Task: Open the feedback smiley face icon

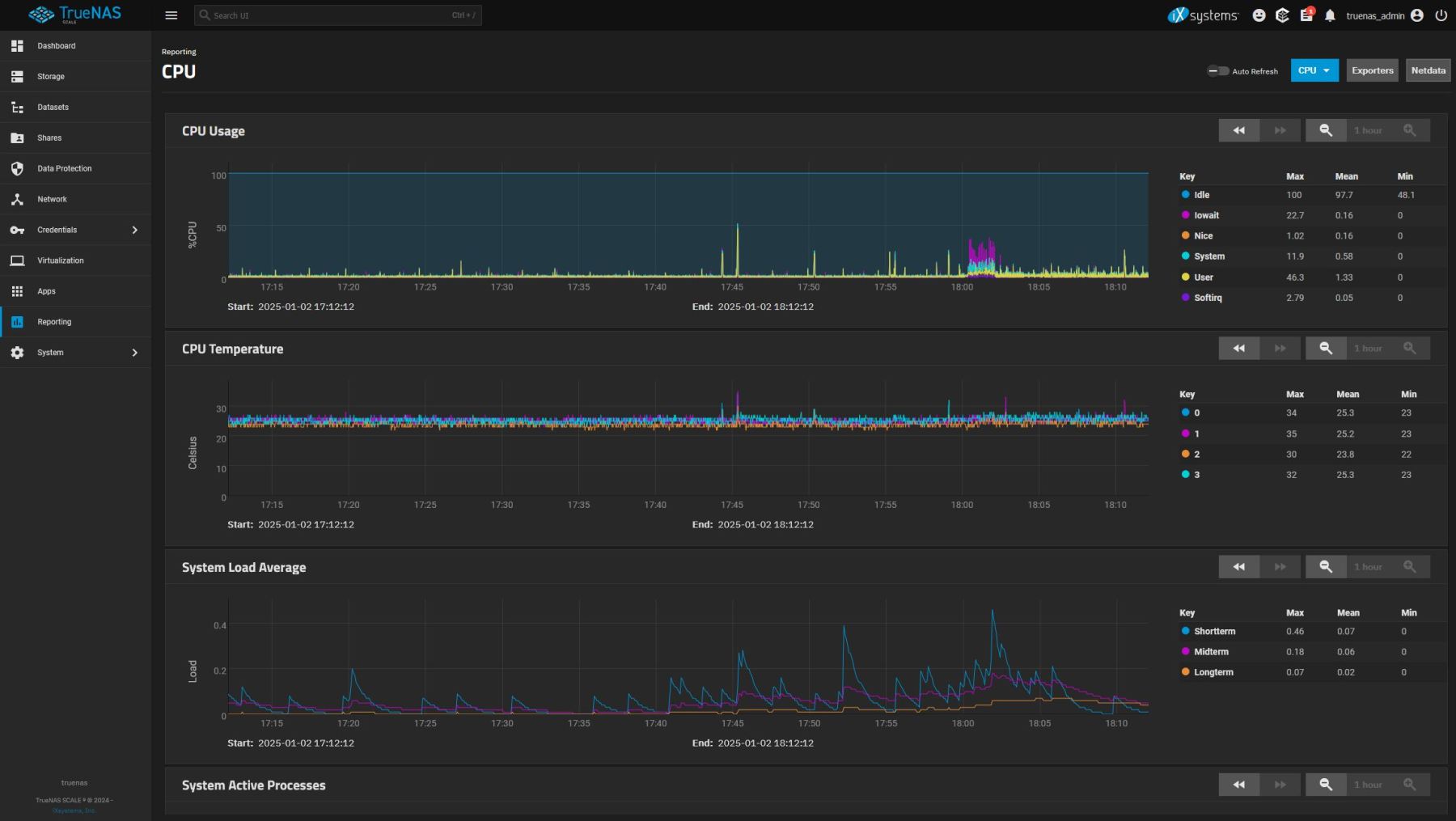Action: coord(1259,15)
